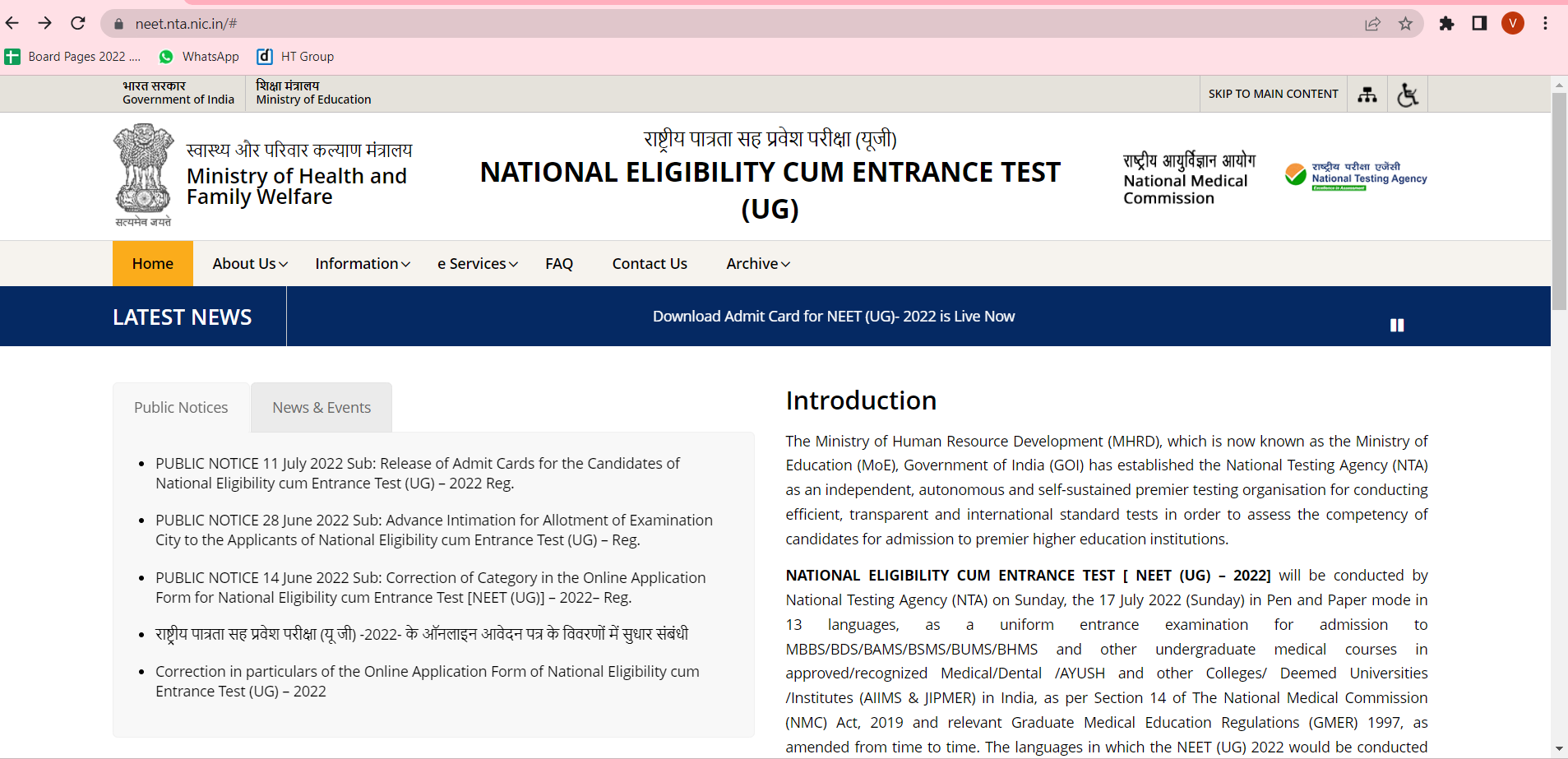This screenshot has width=1568, height=759.
Task: Go back using browser back arrow
Action: click(12, 23)
